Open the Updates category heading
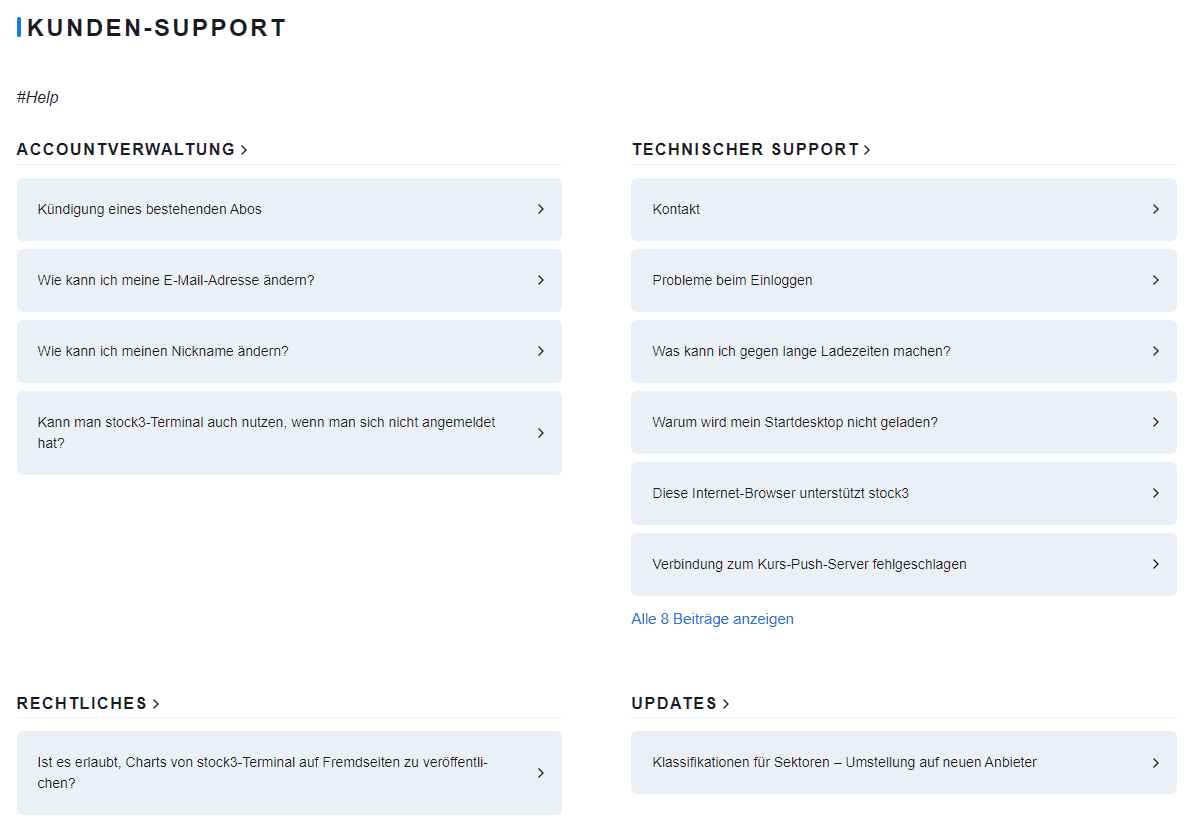The height and width of the screenshot is (817, 1199). coord(674,704)
